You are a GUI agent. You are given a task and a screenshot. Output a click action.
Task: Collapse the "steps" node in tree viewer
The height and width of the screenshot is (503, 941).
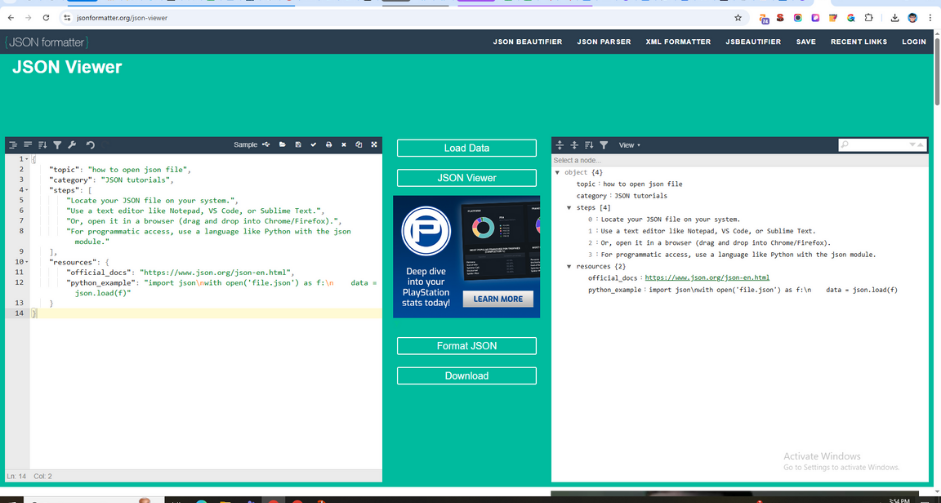pyautogui.click(x=569, y=208)
